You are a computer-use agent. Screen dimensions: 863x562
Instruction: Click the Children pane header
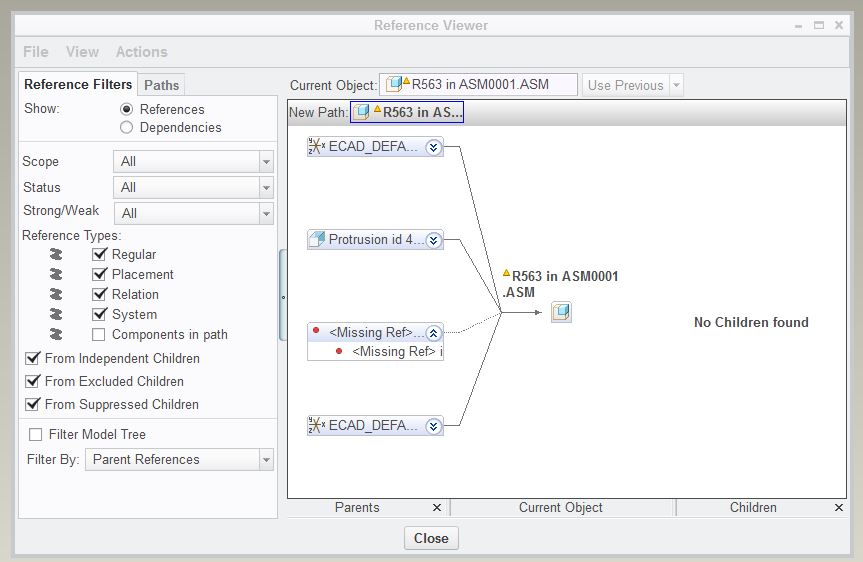[753, 508]
